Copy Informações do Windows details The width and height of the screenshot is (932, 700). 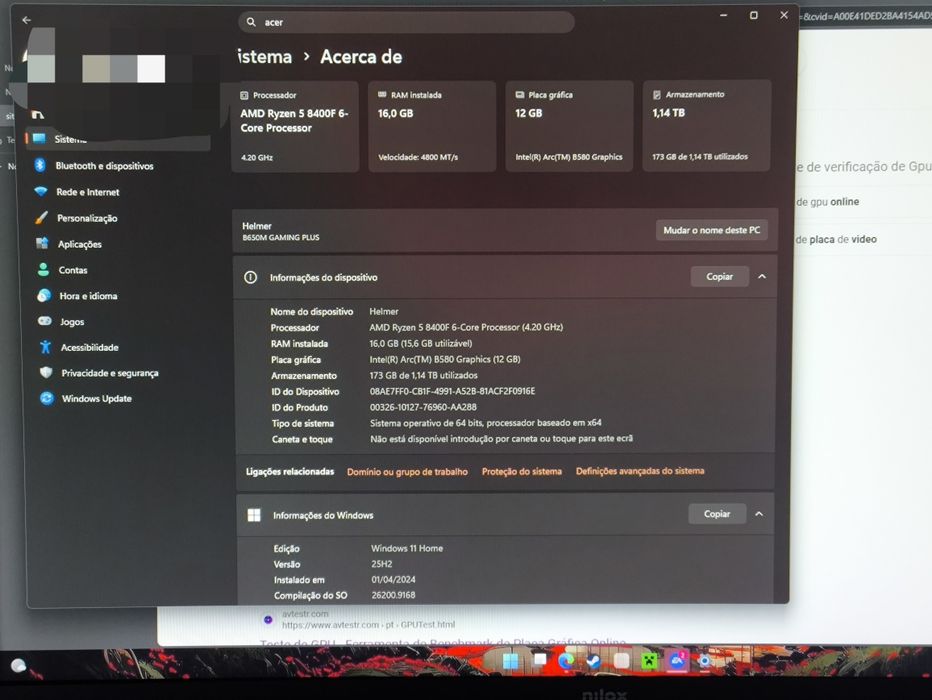tap(717, 514)
